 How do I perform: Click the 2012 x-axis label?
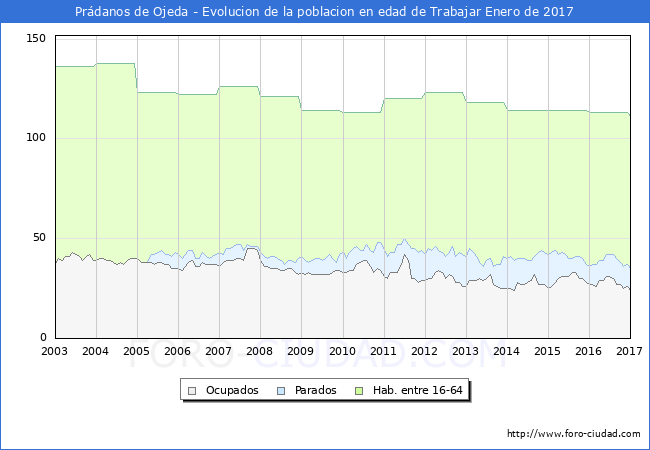tap(424, 351)
